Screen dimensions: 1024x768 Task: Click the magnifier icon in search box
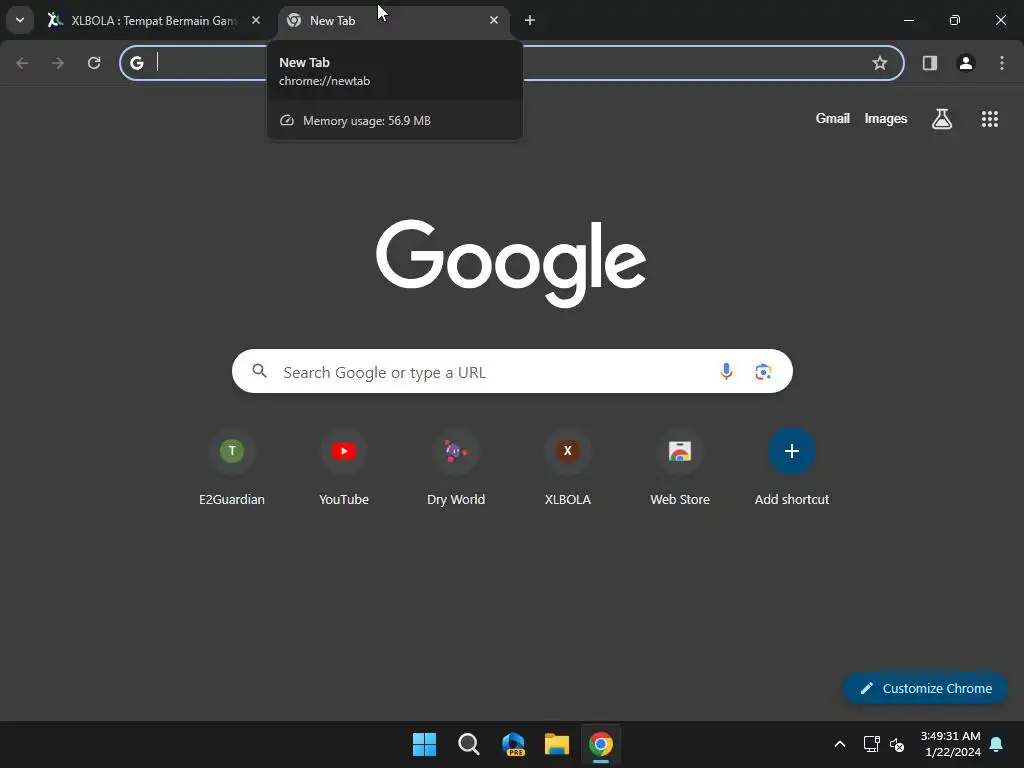(260, 372)
